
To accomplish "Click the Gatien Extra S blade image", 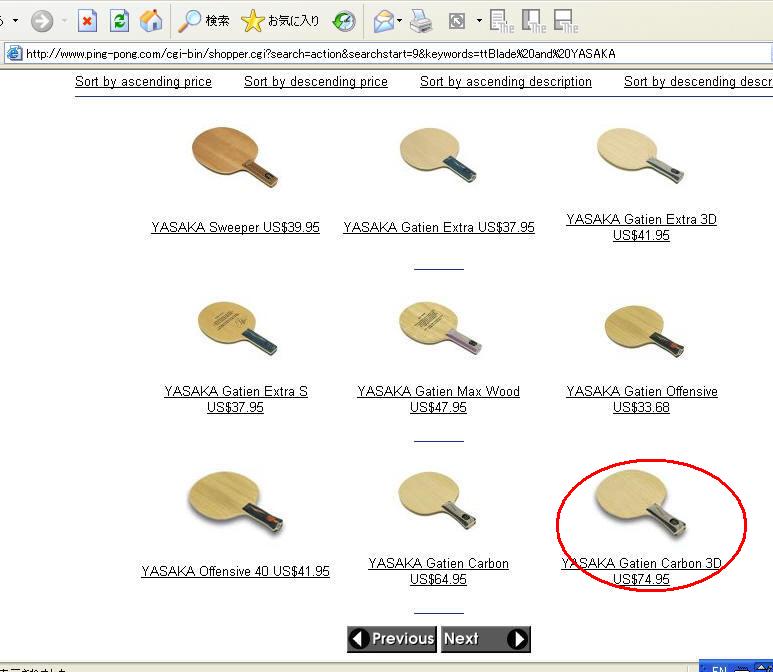I will (237, 328).
